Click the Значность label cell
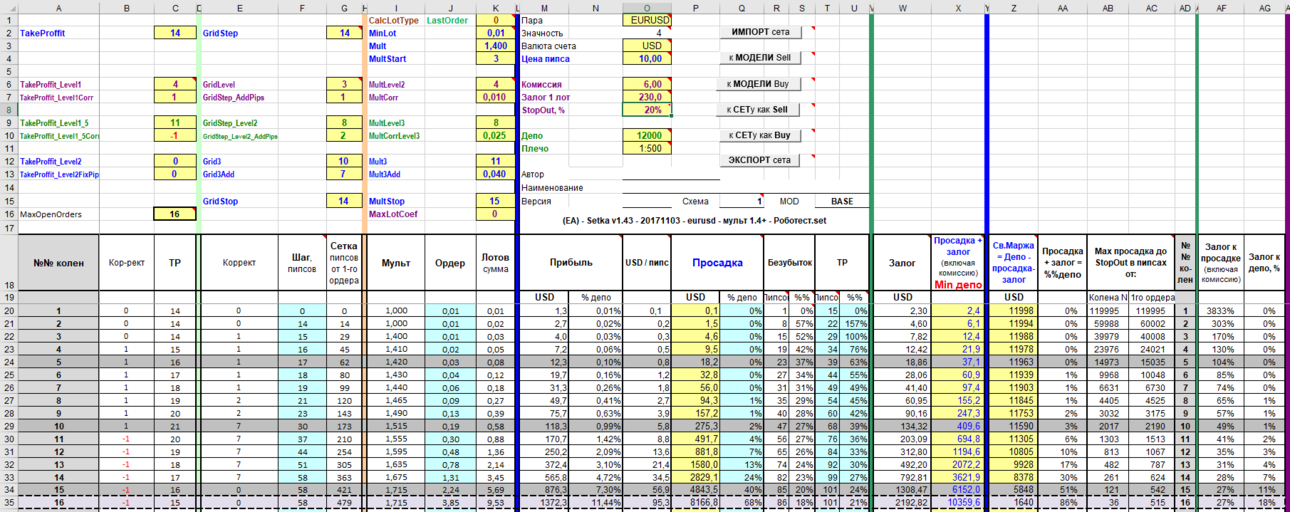This screenshot has height=512, width=1290. pos(545,33)
